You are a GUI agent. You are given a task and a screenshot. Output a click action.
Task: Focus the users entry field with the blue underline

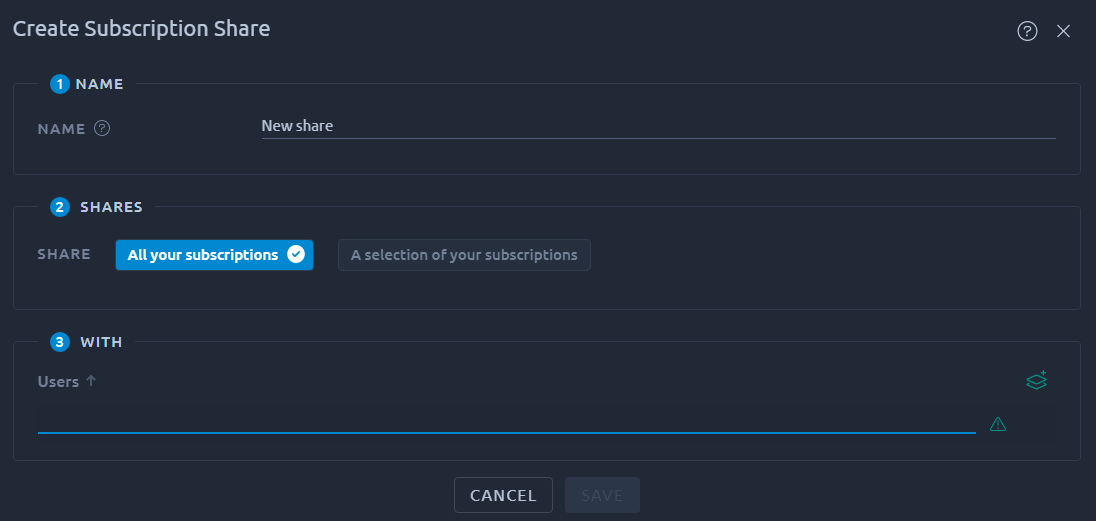pyautogui.click(x=506, y=421)
